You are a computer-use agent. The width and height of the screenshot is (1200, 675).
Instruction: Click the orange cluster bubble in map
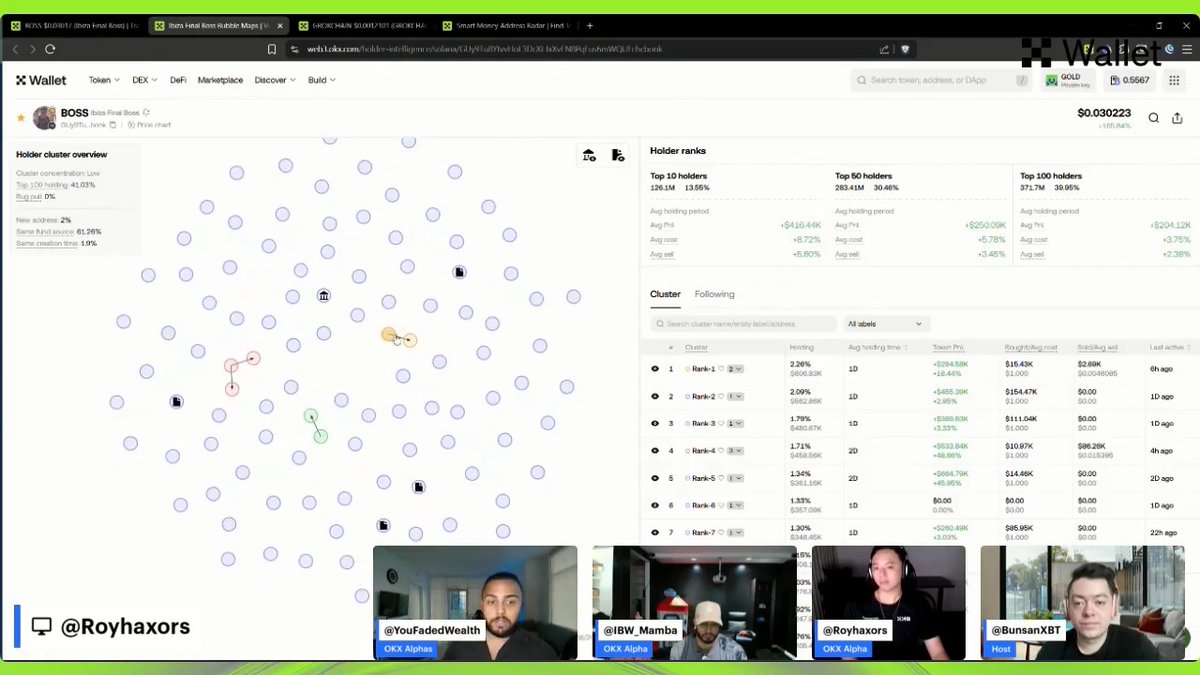389,334
